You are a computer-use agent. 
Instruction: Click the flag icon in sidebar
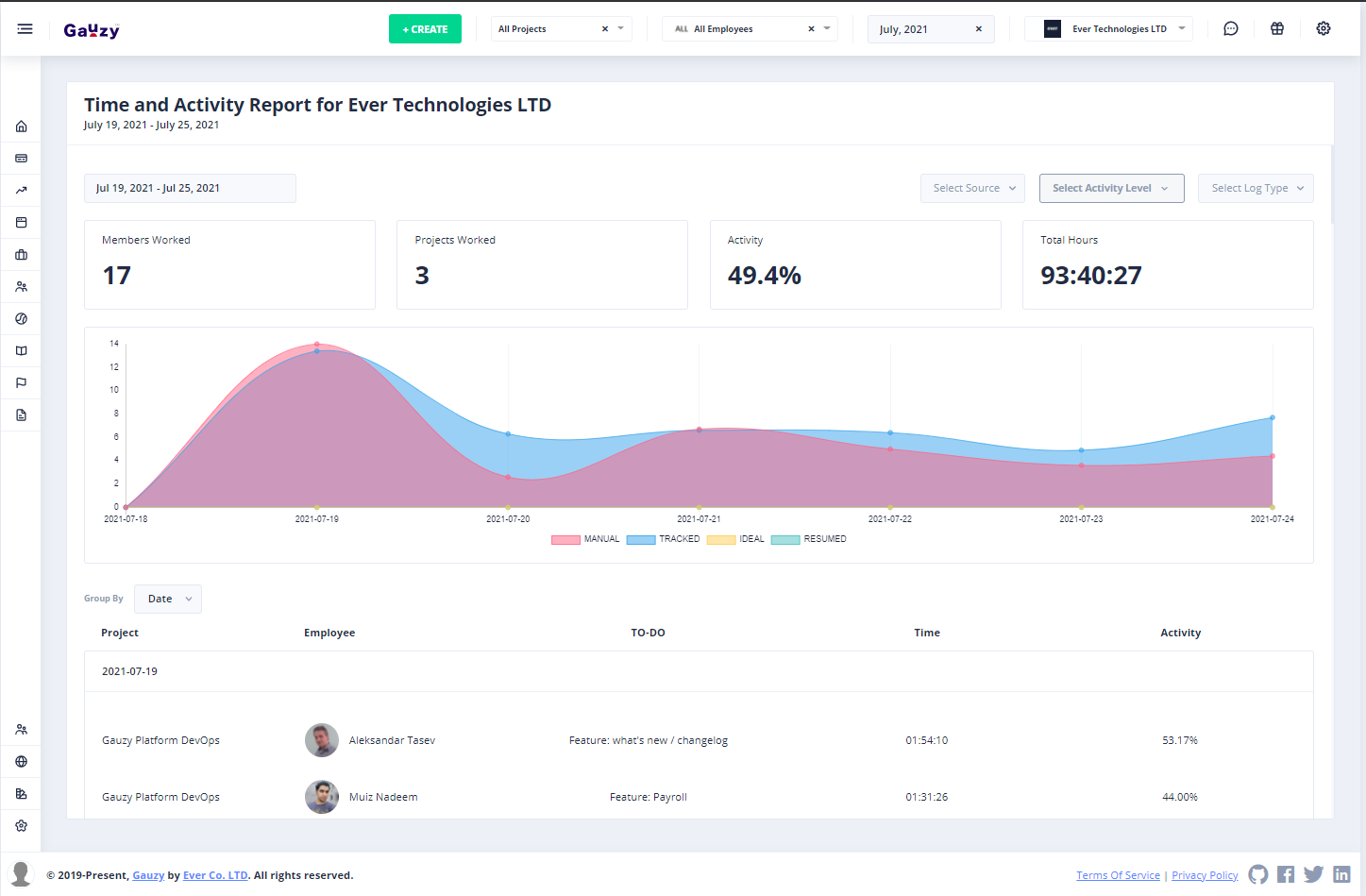click(21, 383)
